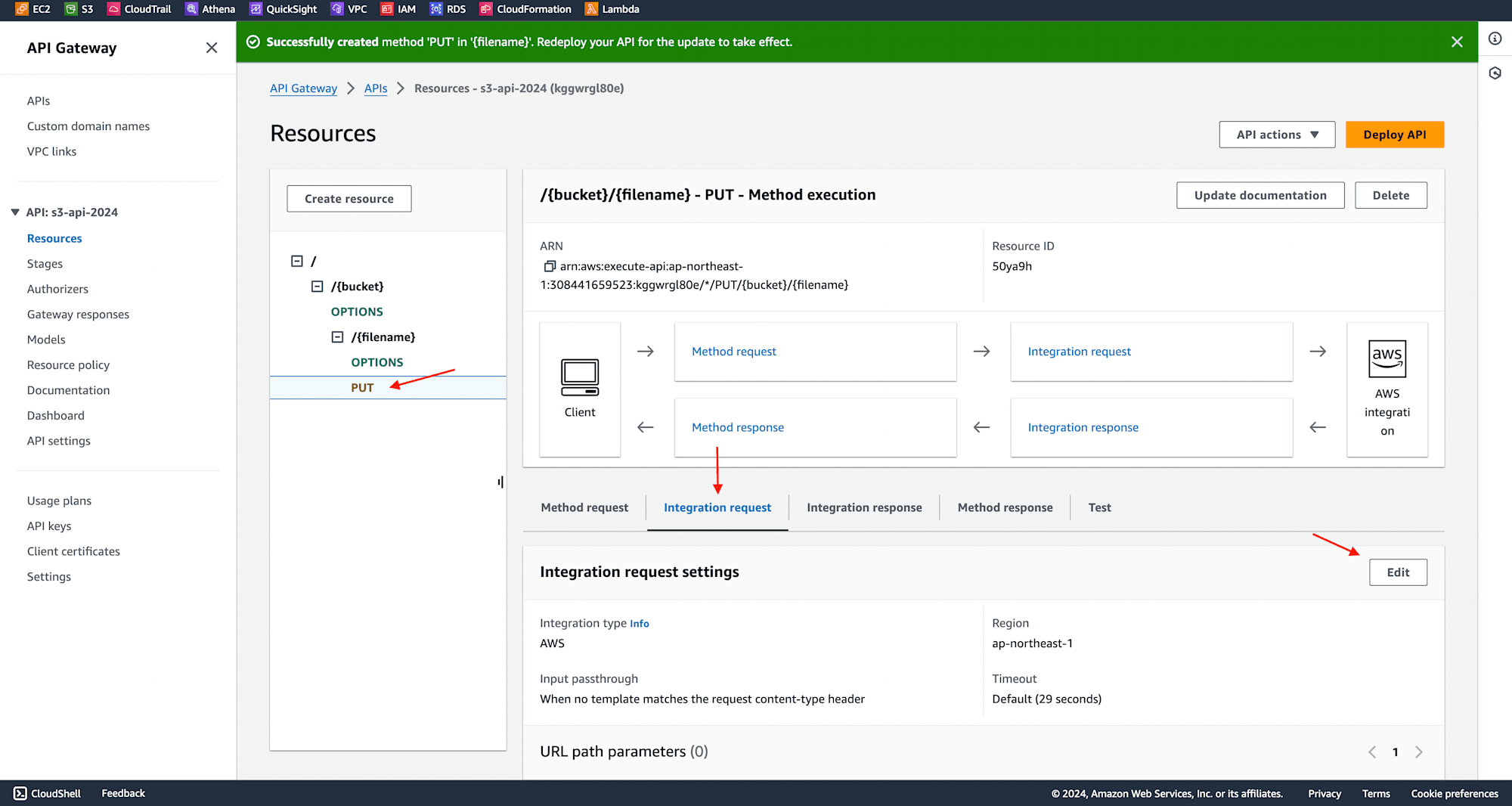Click the Create resource button
1512x806 pixels.
click(x=349, y=199)
